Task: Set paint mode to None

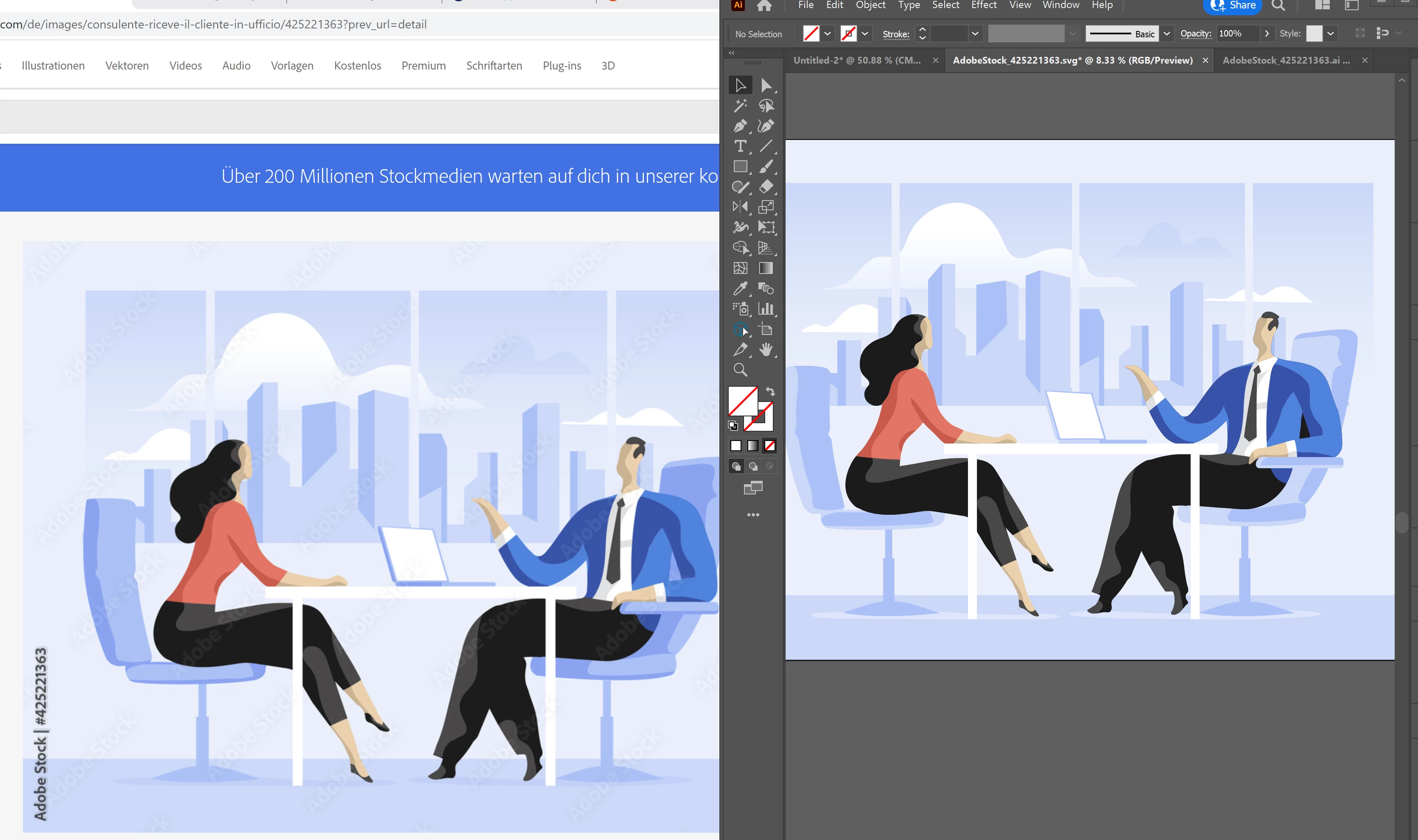Action: point(769,446)
